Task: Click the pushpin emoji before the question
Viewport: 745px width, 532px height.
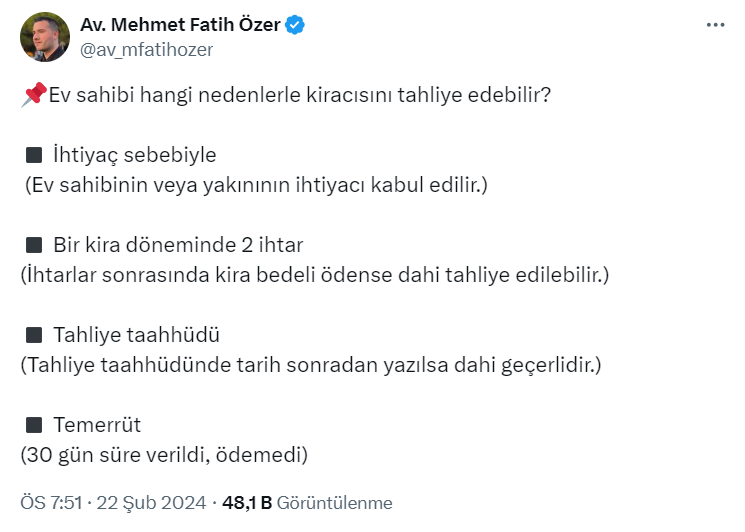Action: (34, 96)
